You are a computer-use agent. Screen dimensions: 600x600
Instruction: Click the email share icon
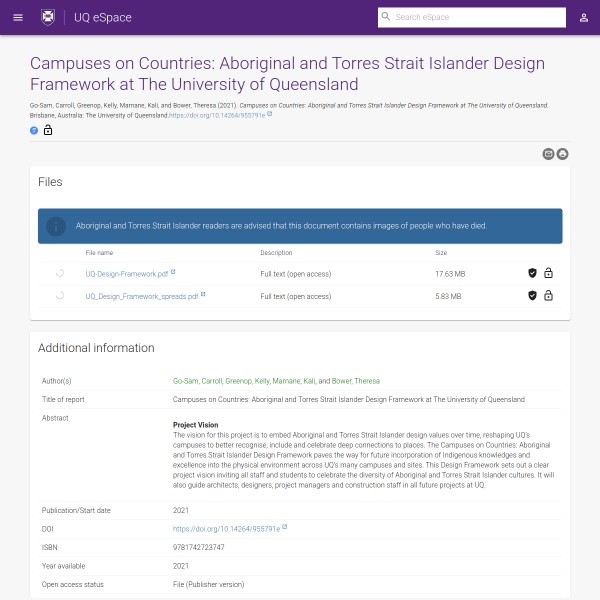click(x=548, y=153)
